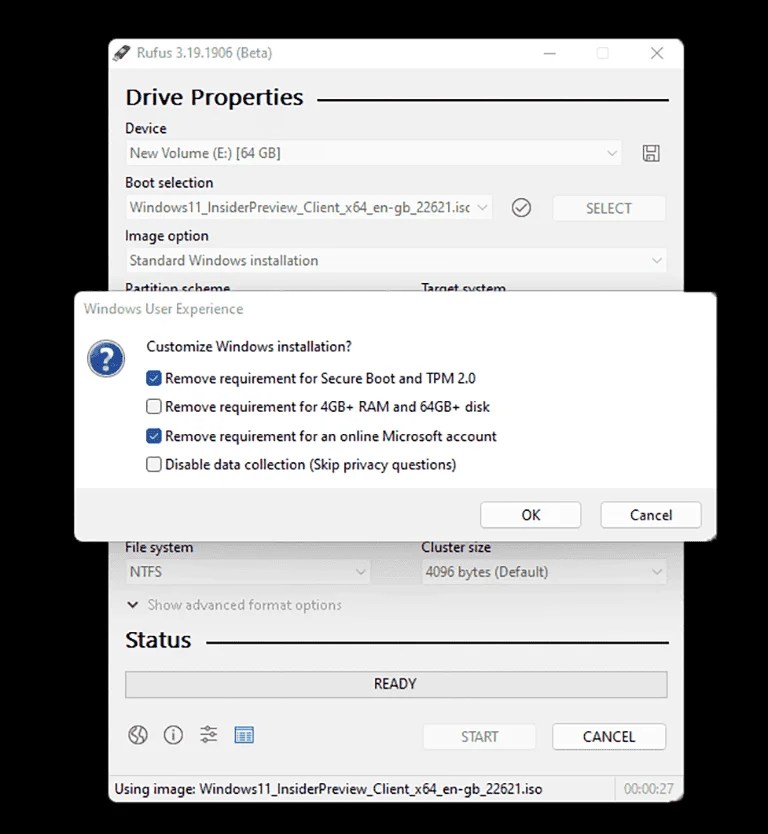
Task: Open the application settings sliders icon
Action: (208, 735)
